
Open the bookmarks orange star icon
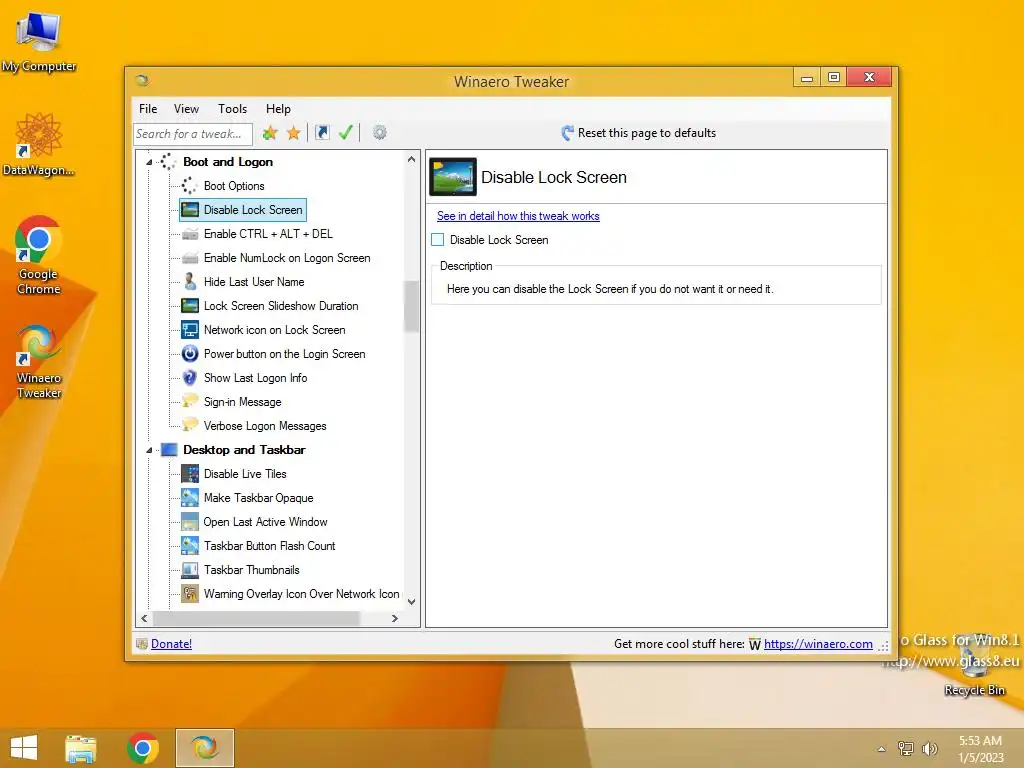(294, 133)
